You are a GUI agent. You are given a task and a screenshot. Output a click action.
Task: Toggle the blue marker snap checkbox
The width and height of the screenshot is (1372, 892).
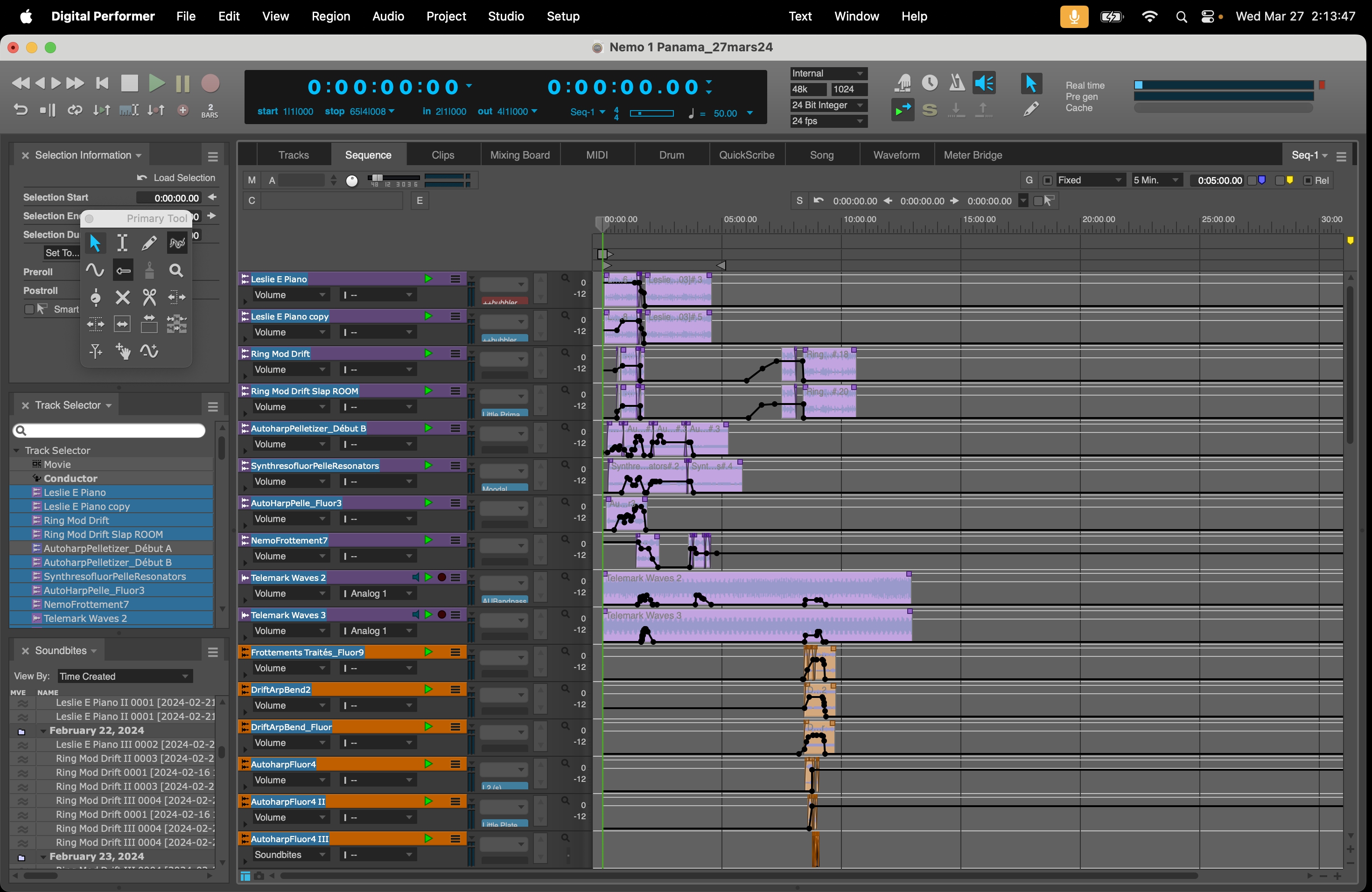coord(1252,181)
